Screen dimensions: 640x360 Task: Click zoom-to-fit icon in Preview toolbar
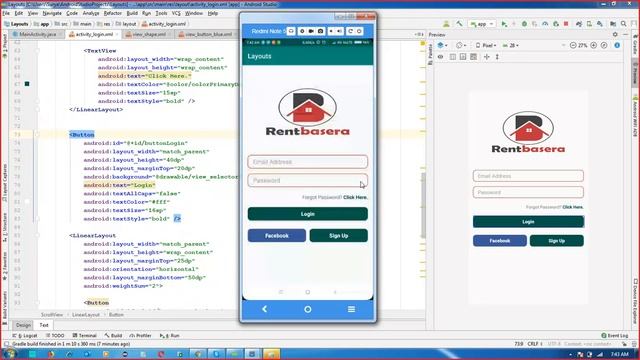pyautogui.click(x=604, y=45)
